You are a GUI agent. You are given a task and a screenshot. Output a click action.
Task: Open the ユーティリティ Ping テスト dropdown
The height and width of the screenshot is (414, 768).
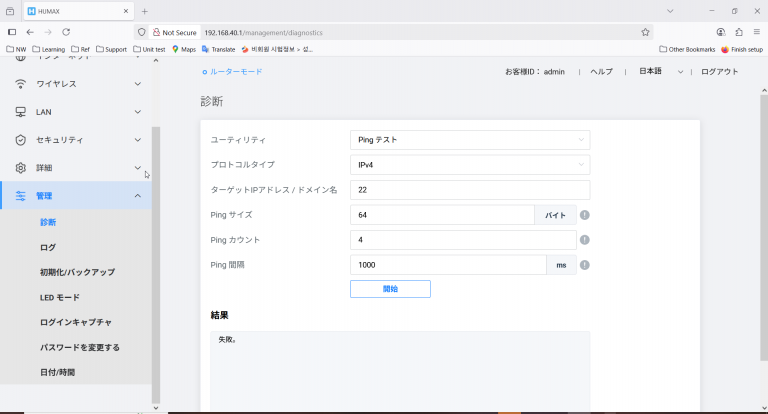[x=470, y=140]
